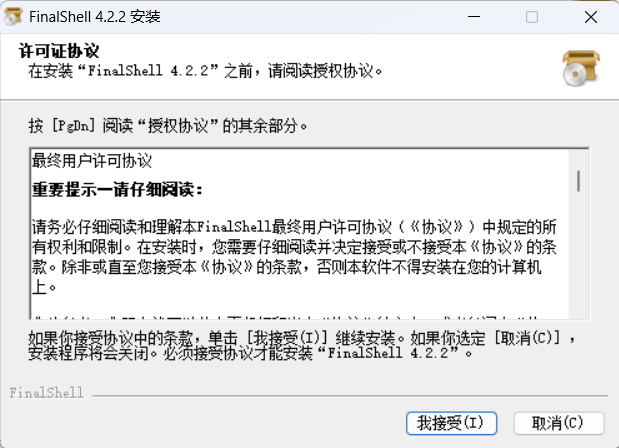Click the FinalShell installer icon in title bar
Screen dimensions: 619x448
(x=13, y=16)
